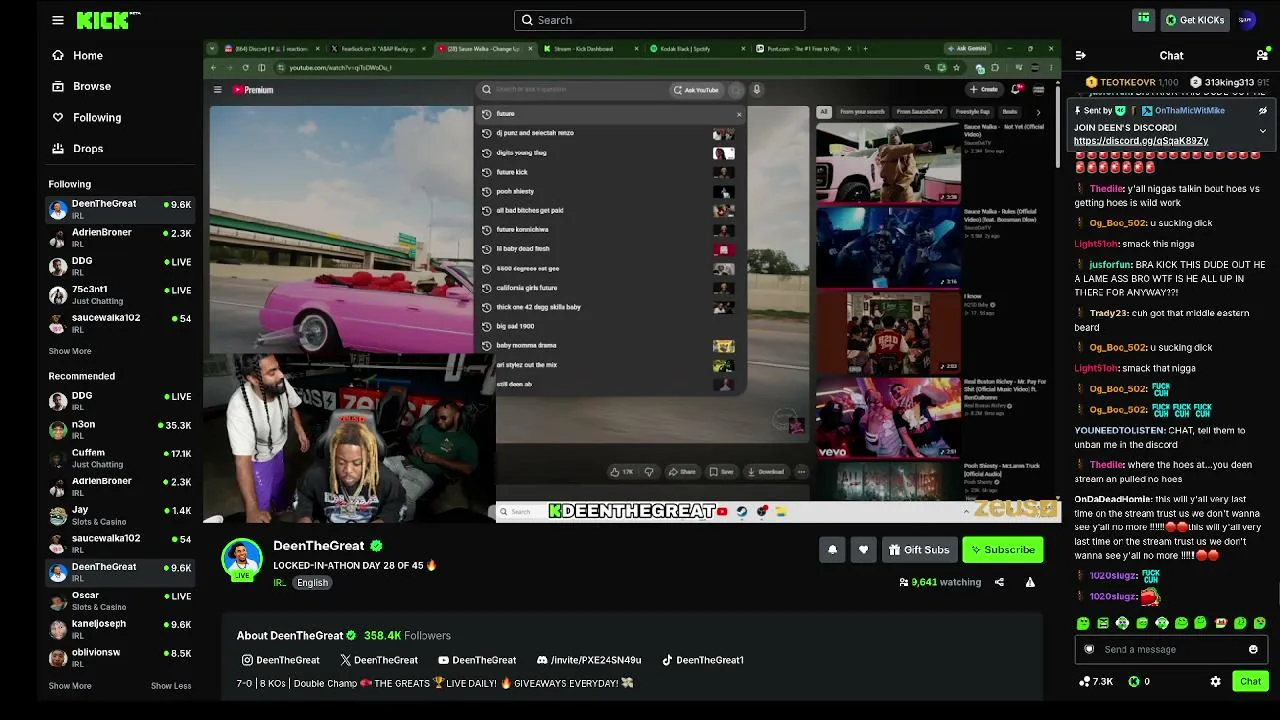Screen dimensions: 1280x720
Task: Open the DeenTheGreat1 TikTok link
Action: pyautogui.click(x=703, y=660)
